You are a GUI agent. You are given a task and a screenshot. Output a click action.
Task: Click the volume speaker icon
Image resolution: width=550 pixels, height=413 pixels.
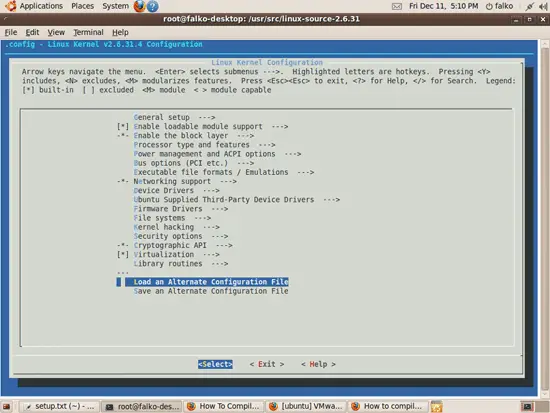[x=543, y=6]
